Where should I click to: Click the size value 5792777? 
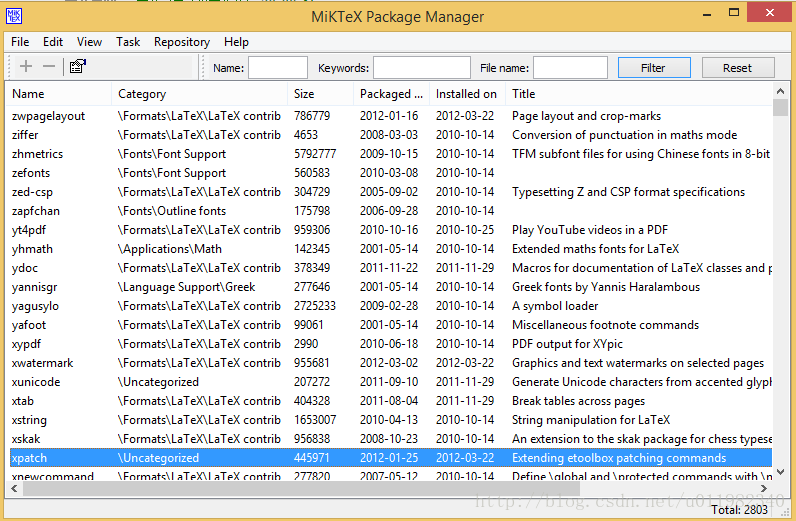point(315,154)
